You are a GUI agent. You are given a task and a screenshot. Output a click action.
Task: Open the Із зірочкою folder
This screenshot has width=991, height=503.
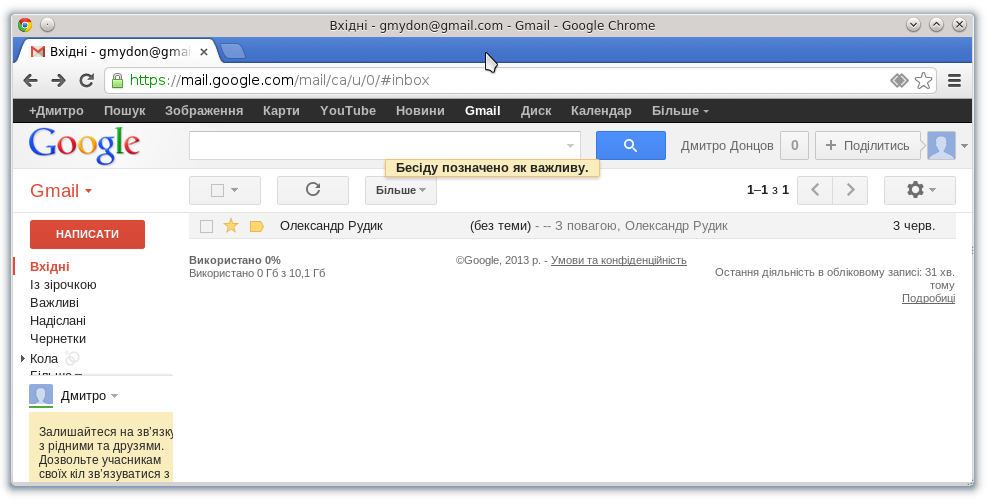[63, 284]
